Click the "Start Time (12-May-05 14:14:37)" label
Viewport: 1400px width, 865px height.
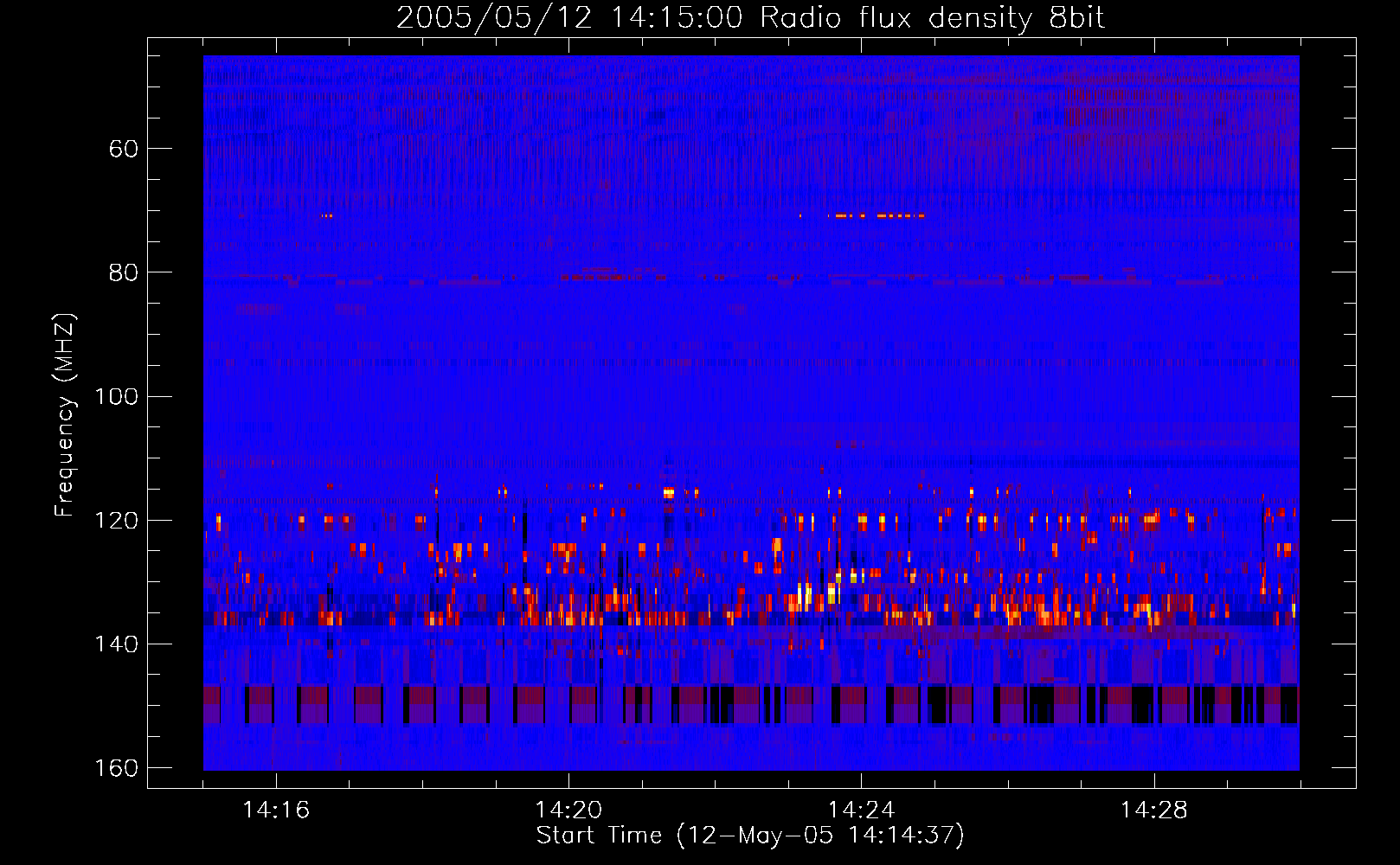(x=750, y=836)
